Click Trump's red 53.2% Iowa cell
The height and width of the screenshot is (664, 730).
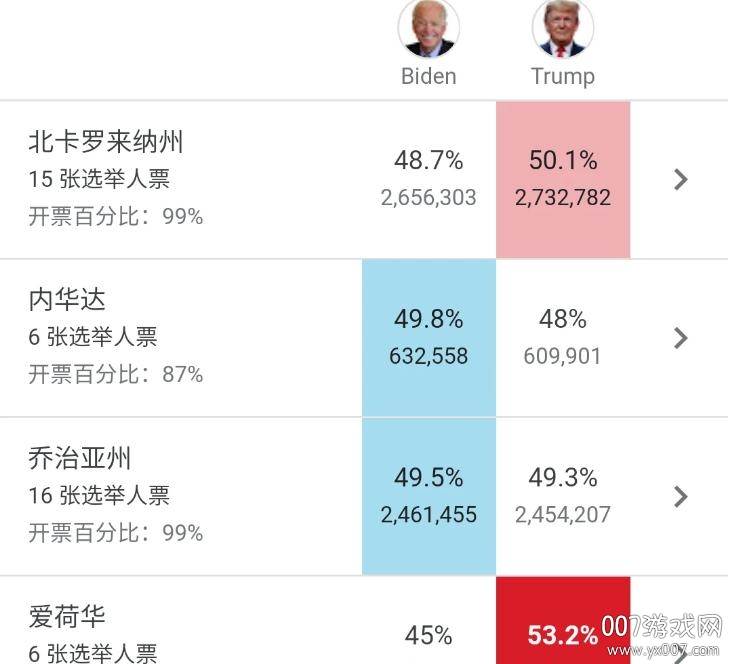click(563, 634)
